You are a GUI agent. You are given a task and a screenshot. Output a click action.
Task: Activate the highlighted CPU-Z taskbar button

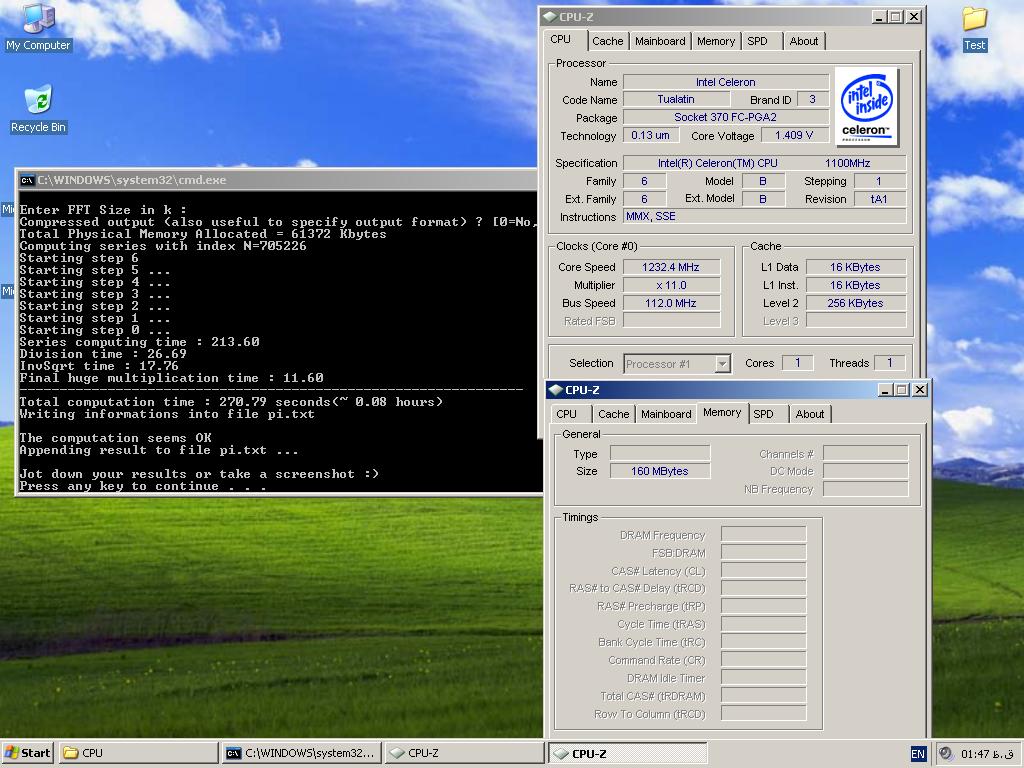coord(627,753)
